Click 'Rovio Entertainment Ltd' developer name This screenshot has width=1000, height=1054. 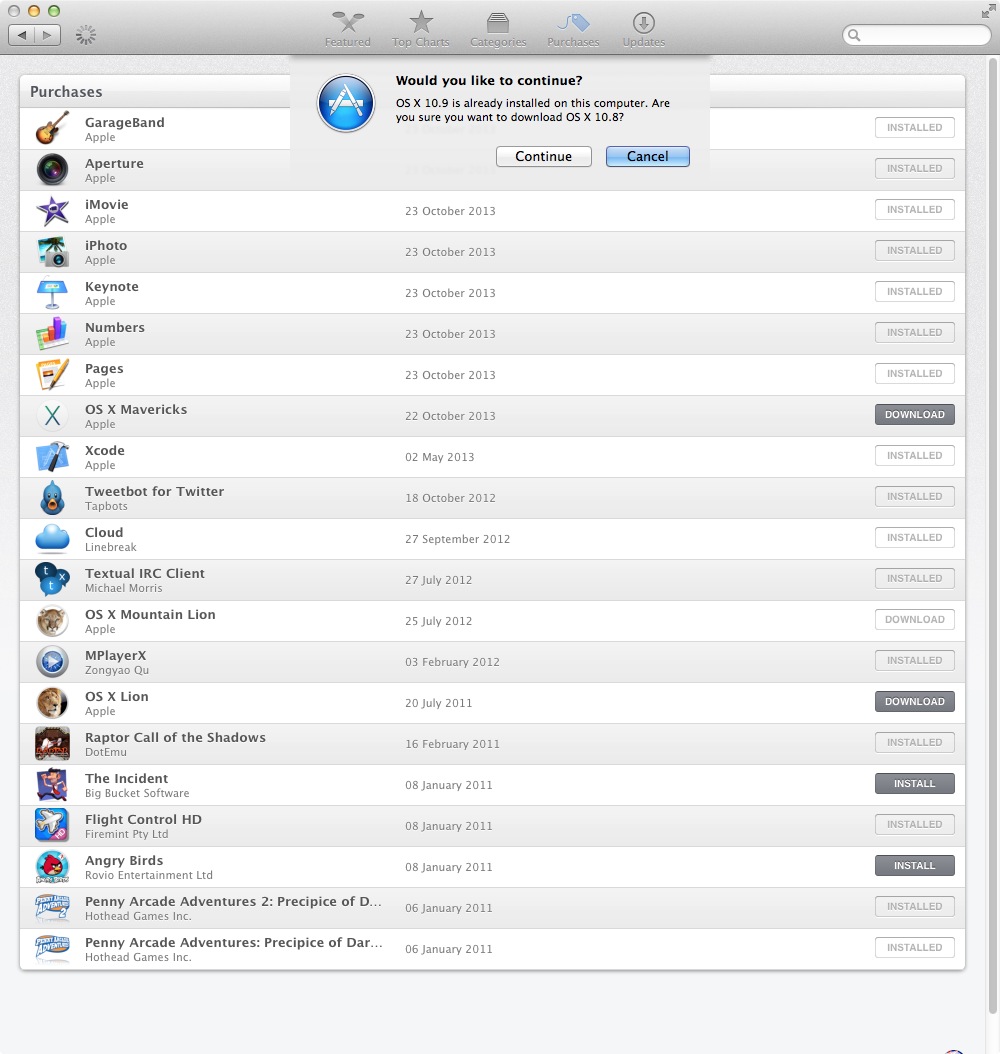tap(149, 875)
